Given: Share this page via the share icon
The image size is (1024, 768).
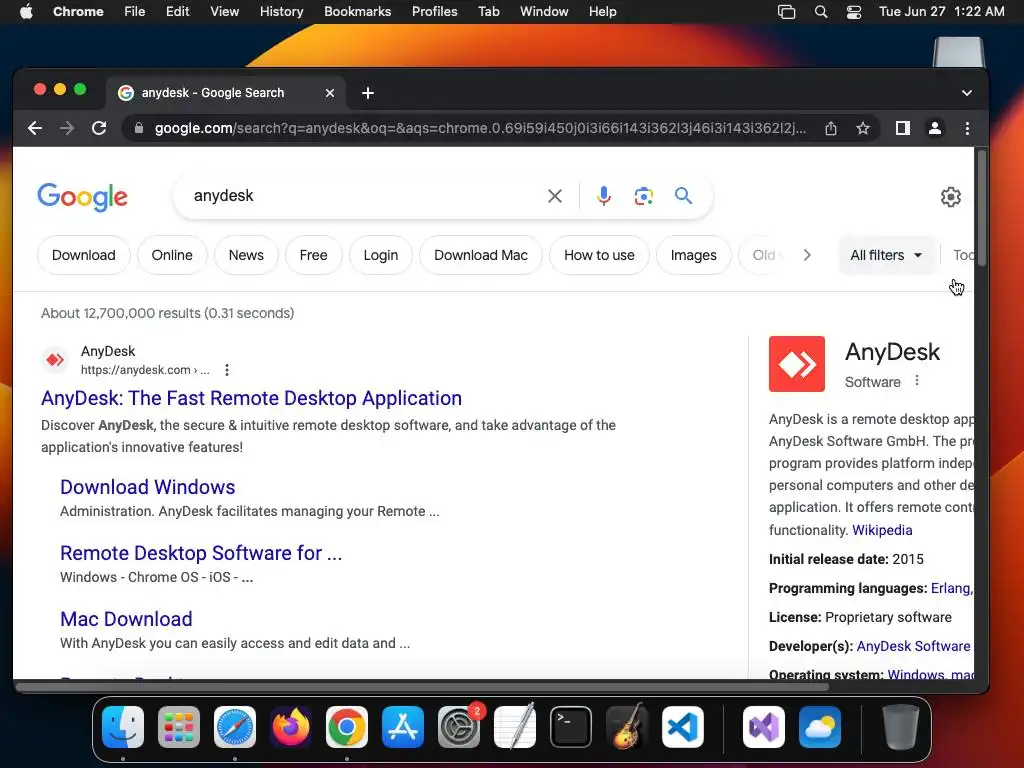Looking at the screenshot, I should (831, 128).
